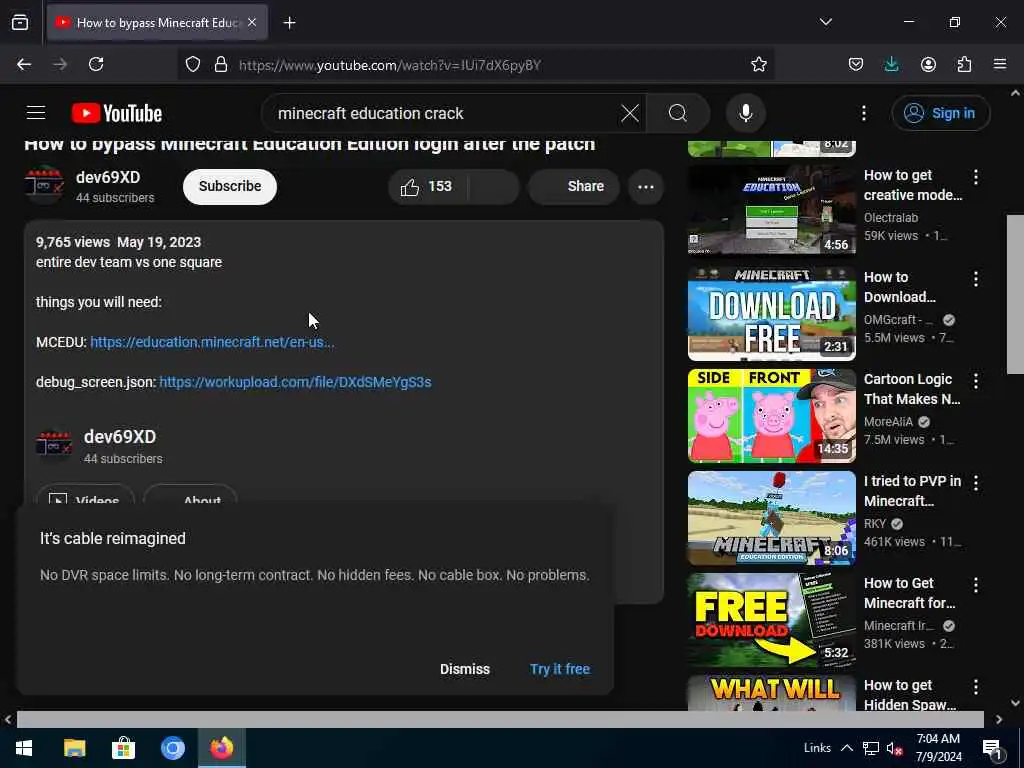Open the Minecraft Education creative mode thumbnail

click(771, 211)
